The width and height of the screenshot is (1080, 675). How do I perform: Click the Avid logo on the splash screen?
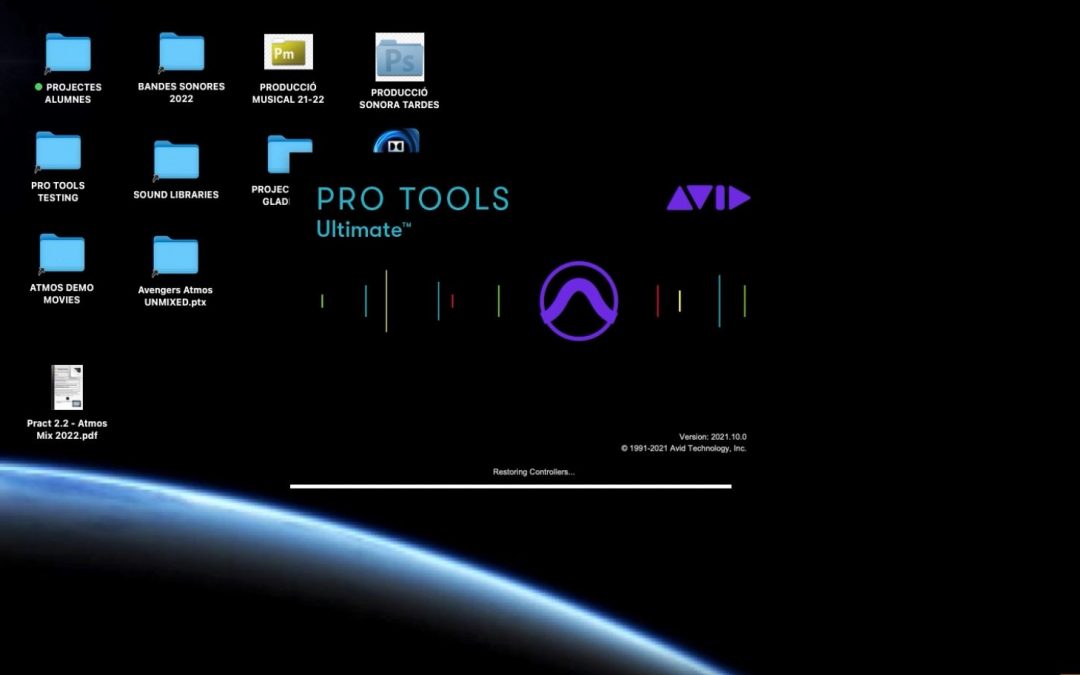(x=708, y=198)
